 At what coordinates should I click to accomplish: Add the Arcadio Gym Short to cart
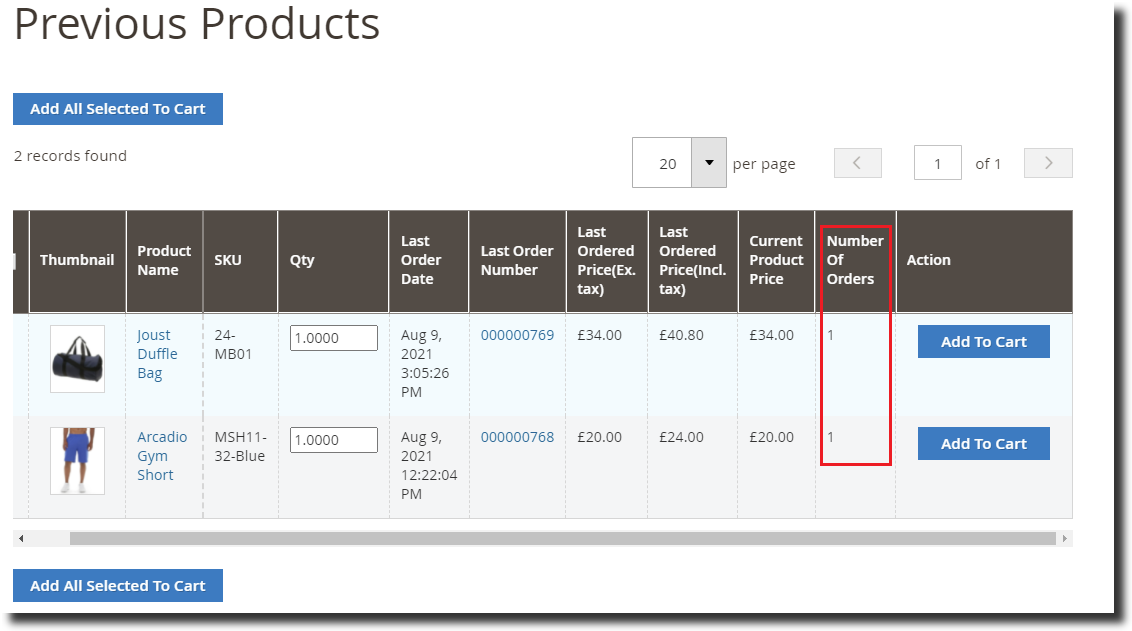[983, 444]
